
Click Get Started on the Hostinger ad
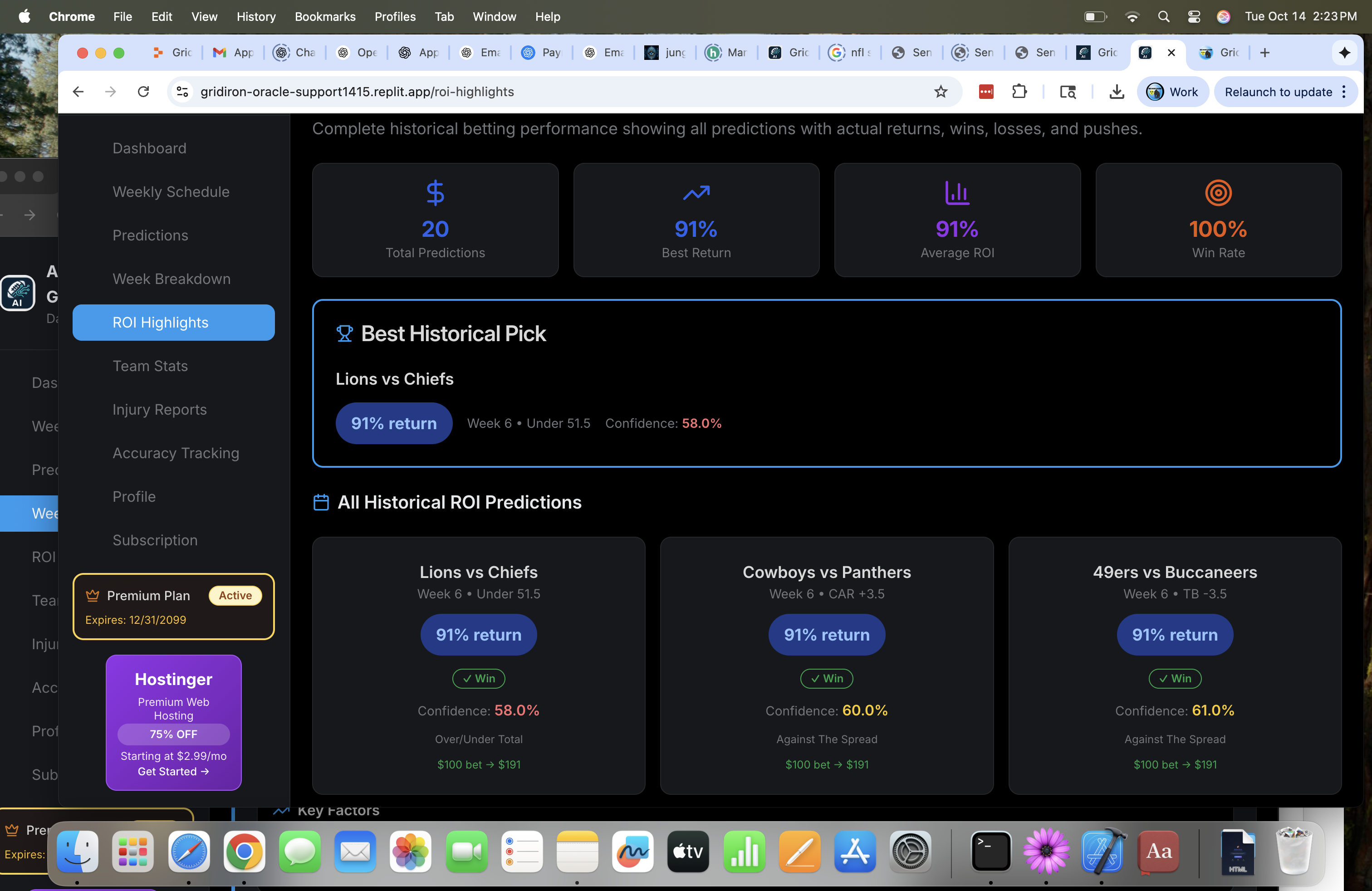pyautogui.click(x=173, y=771)
